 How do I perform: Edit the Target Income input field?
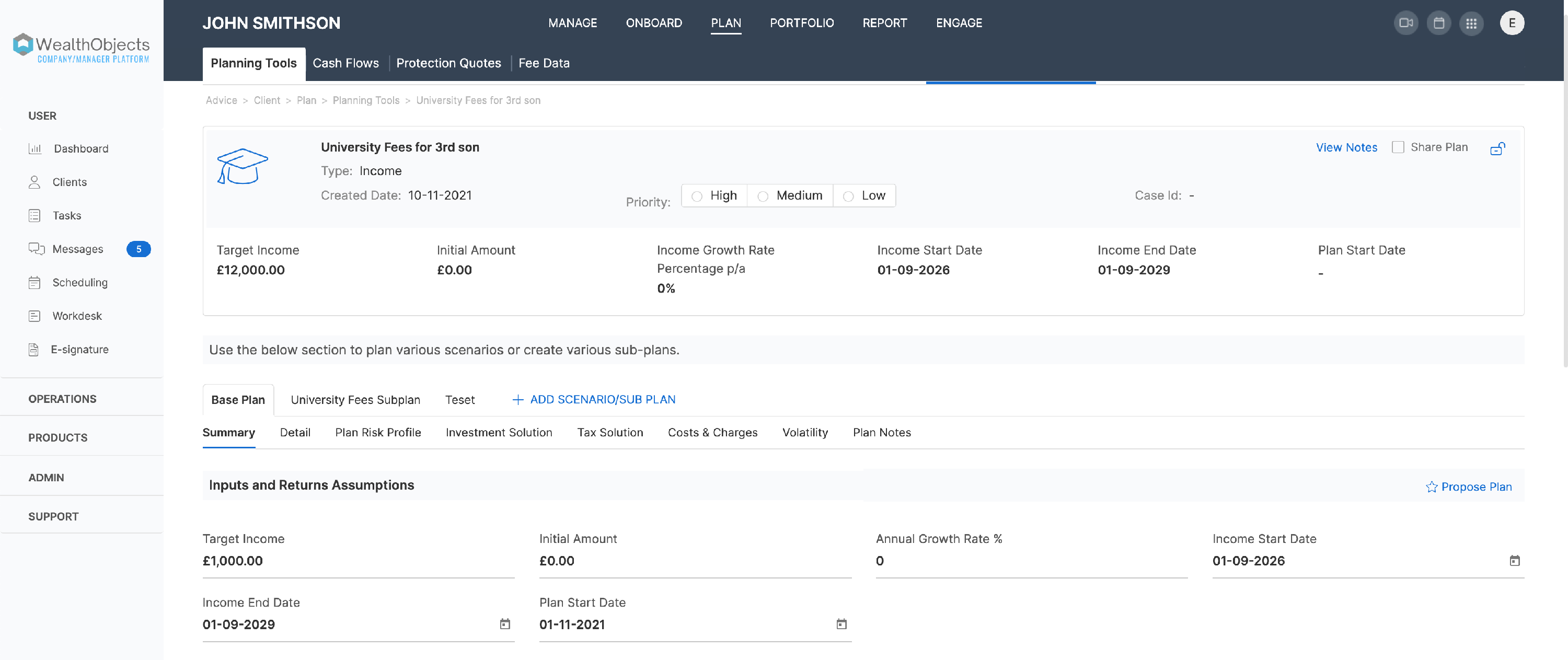358,561
